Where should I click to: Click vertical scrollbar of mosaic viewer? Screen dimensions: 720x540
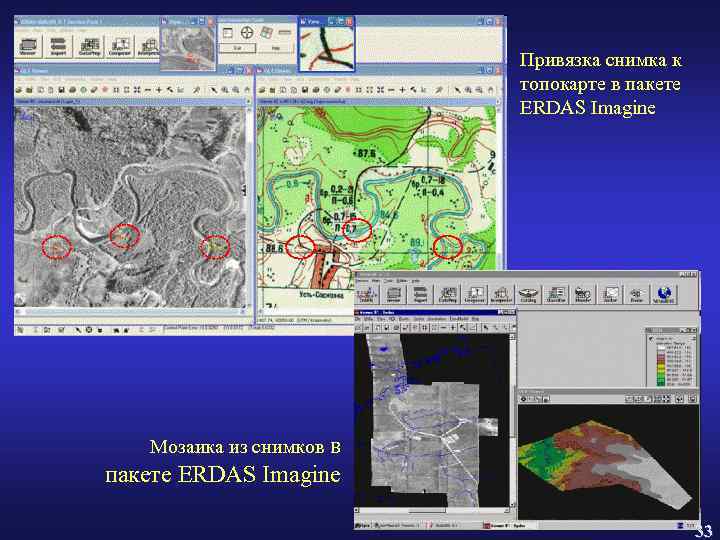tap(513, 421)
